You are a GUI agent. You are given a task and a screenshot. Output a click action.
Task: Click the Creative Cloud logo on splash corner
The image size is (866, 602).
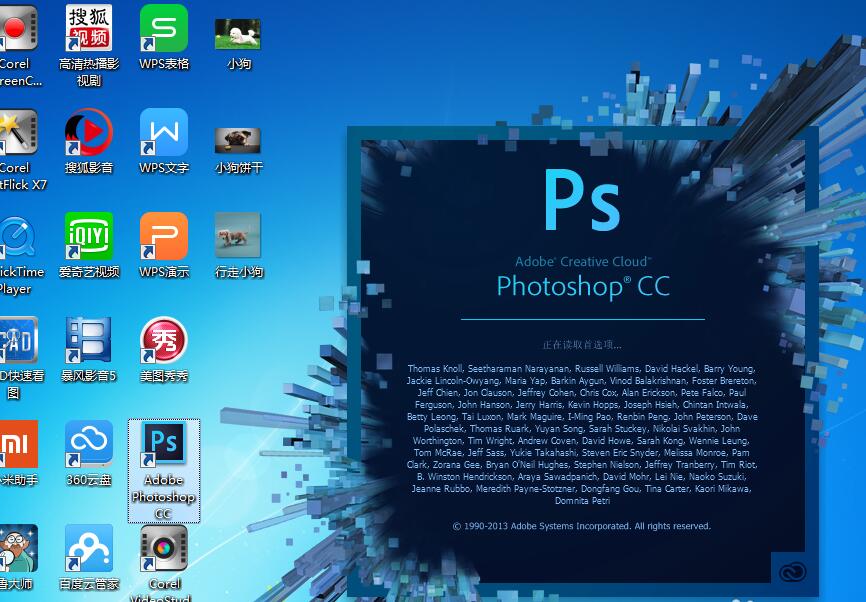[793, 572]
